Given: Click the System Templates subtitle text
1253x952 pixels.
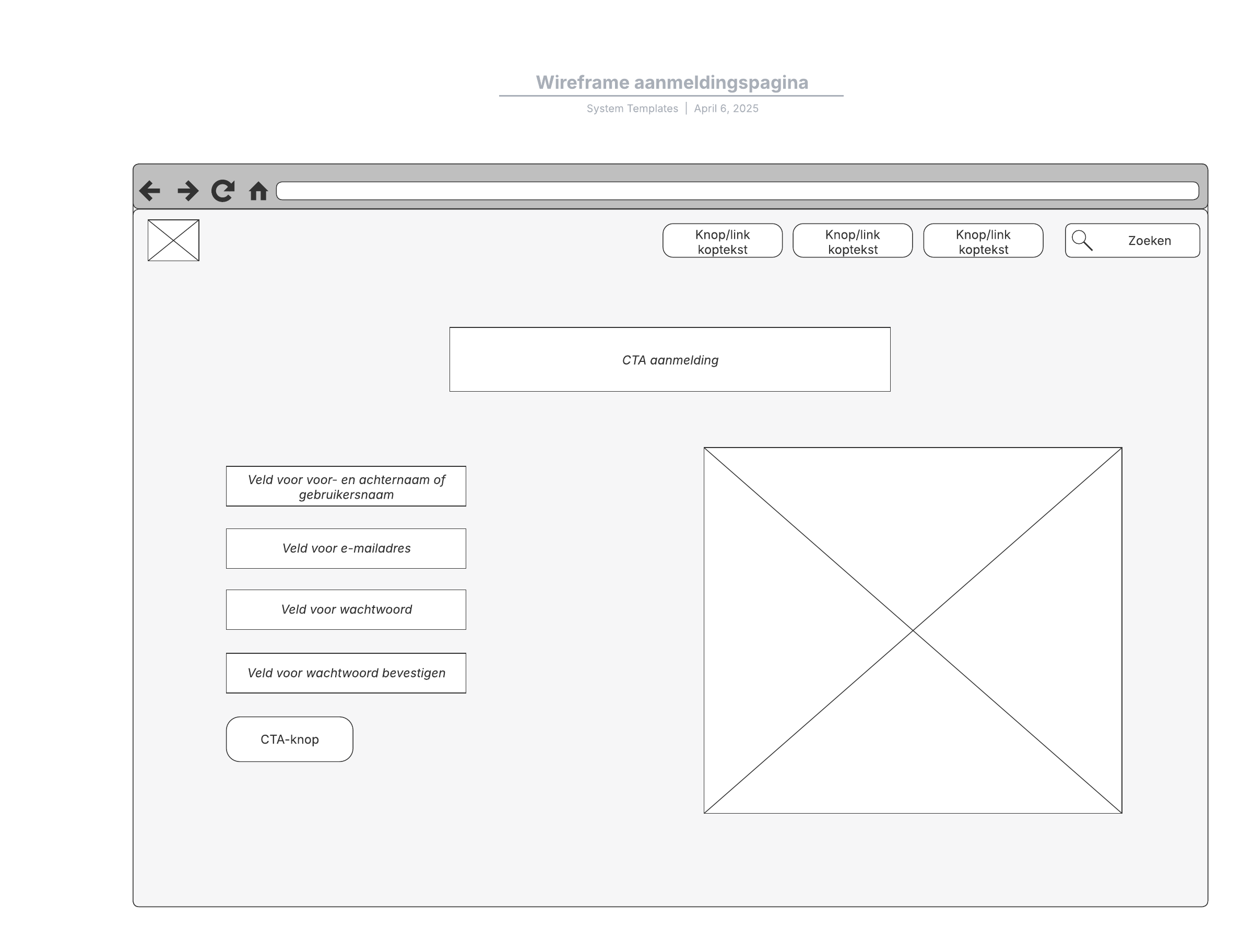Looking at the screenshot, I should pos(632,109).
